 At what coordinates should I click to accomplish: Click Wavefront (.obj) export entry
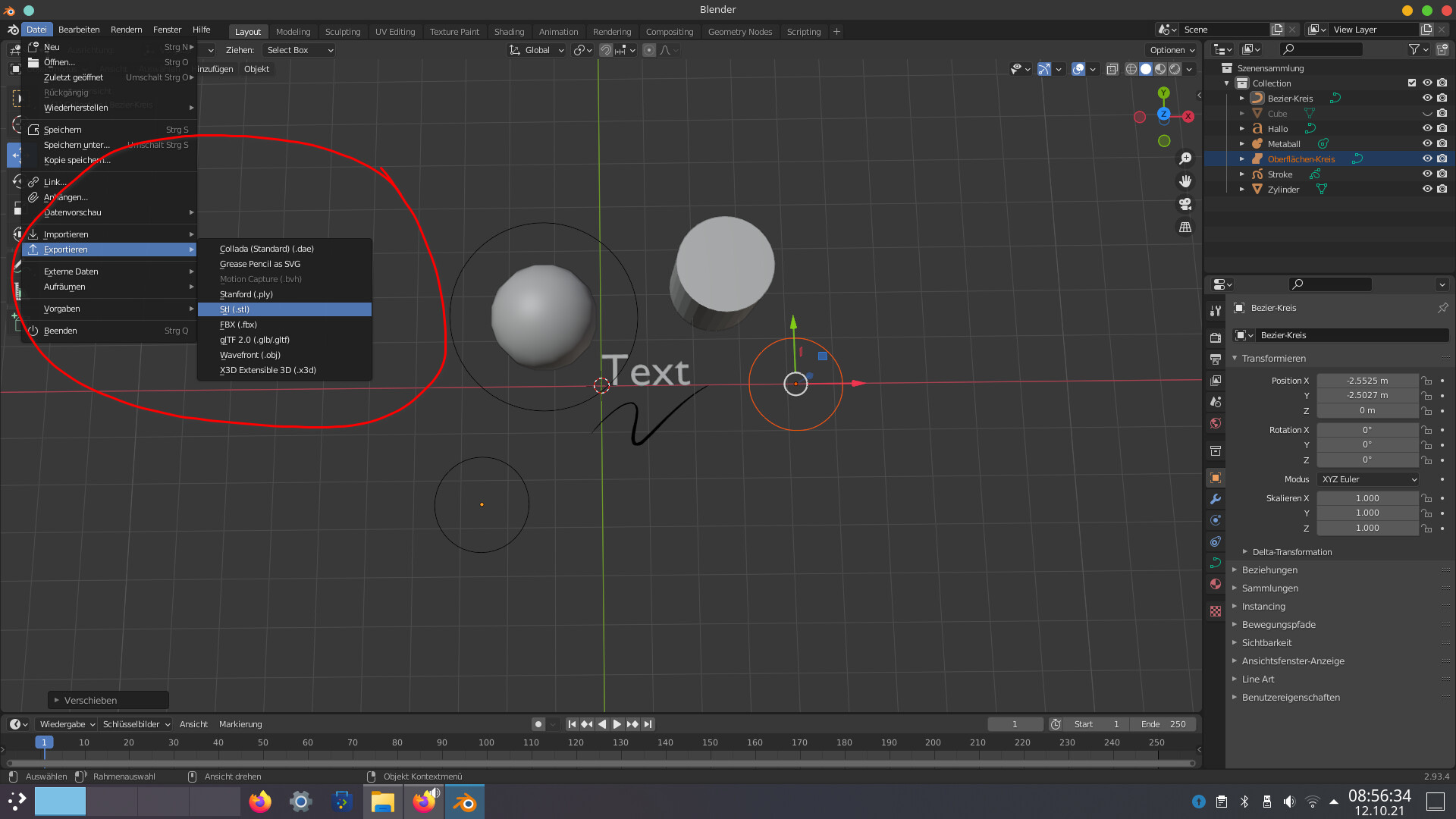(x=250, y=355)
